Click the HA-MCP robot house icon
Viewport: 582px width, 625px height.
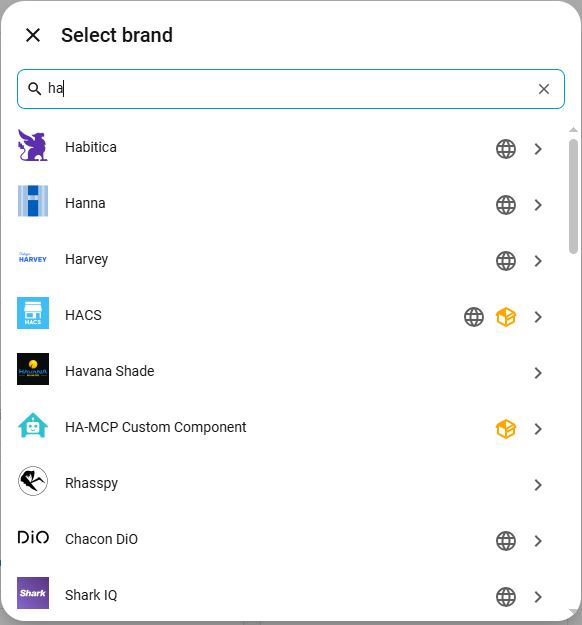pyautogui.click(x=33, y=425)
